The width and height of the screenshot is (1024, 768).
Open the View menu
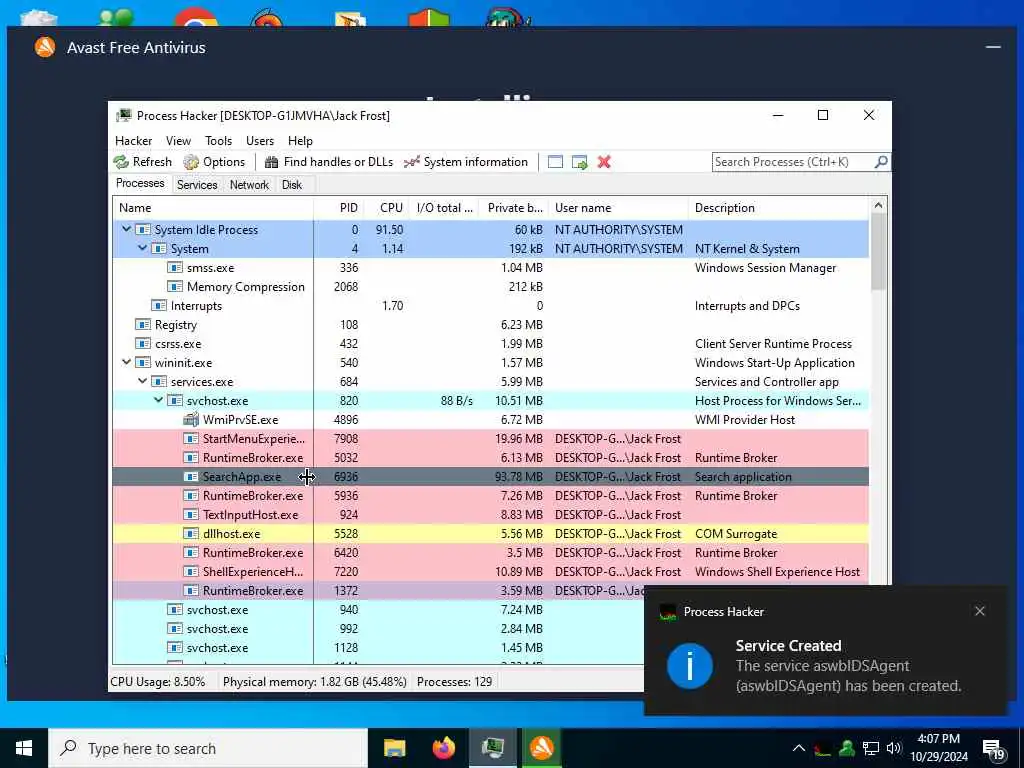[178, 140]
